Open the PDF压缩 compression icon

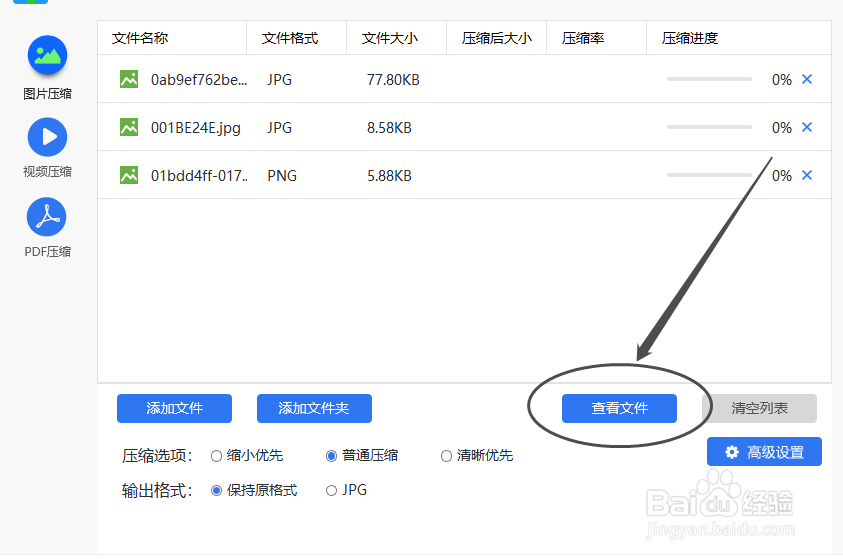(x=47, y=217)
